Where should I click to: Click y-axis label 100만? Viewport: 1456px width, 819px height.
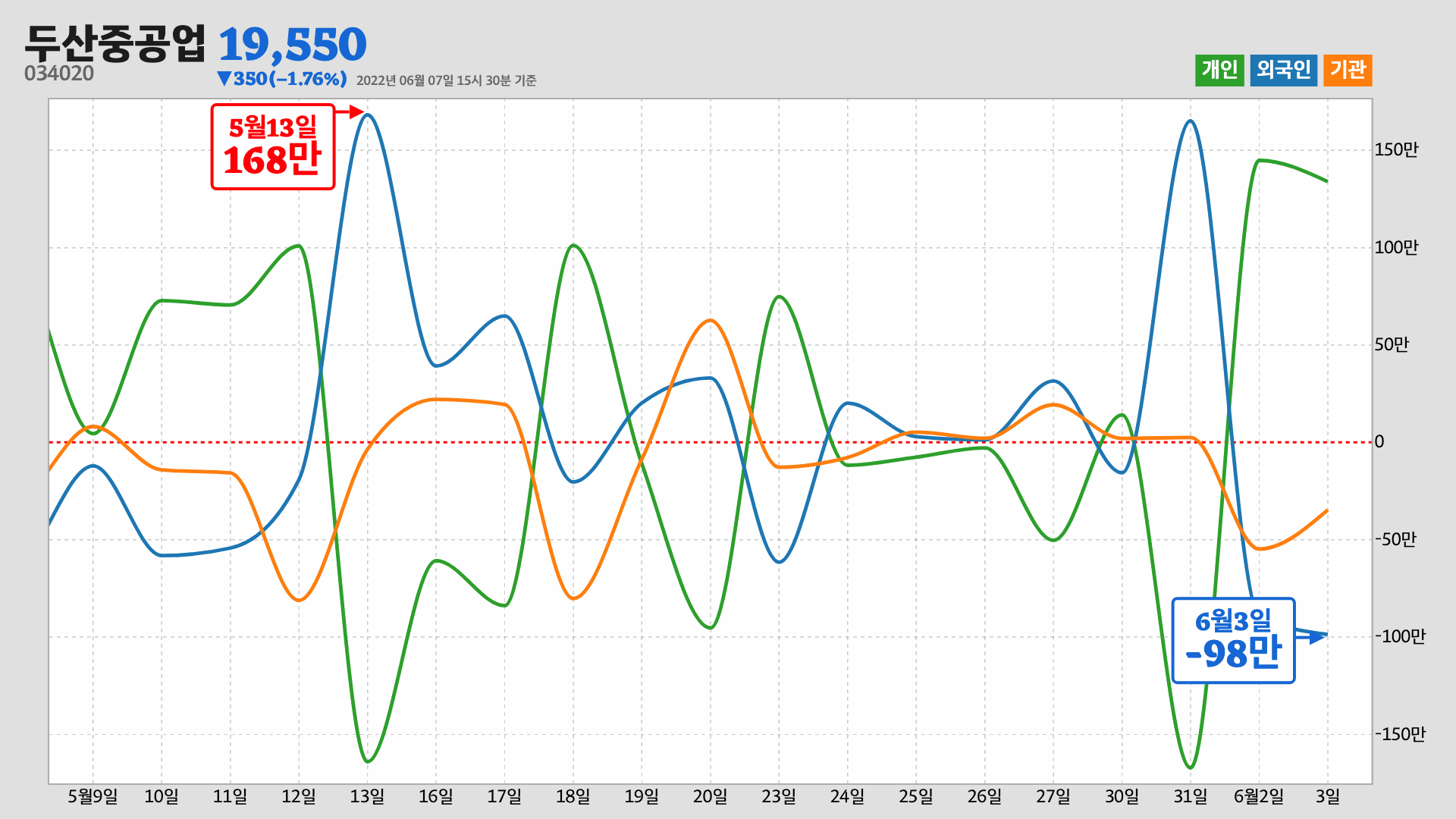point(1396,247)
